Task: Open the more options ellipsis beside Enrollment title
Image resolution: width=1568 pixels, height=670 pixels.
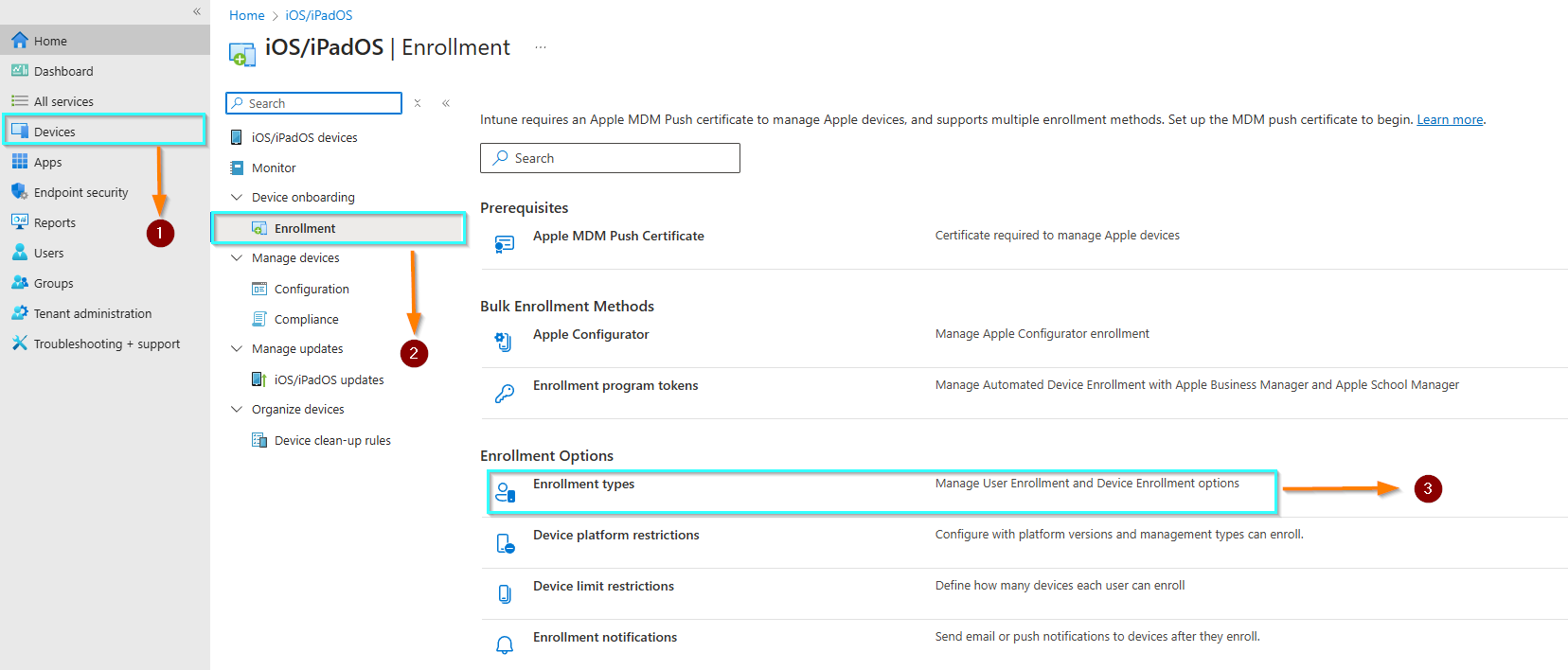Action: pyautogui.click(x=541, y=47)
